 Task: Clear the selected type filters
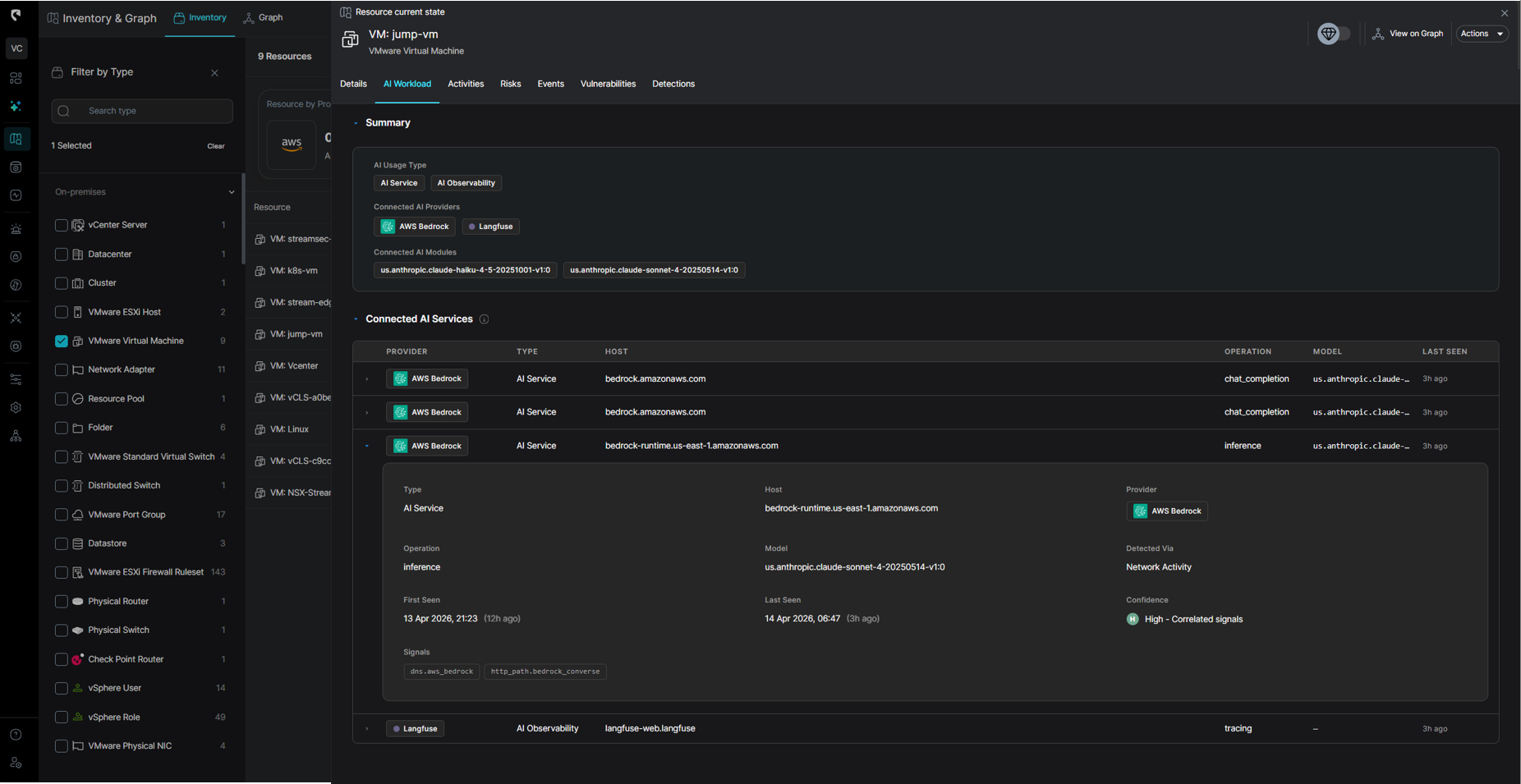(215, 146)
